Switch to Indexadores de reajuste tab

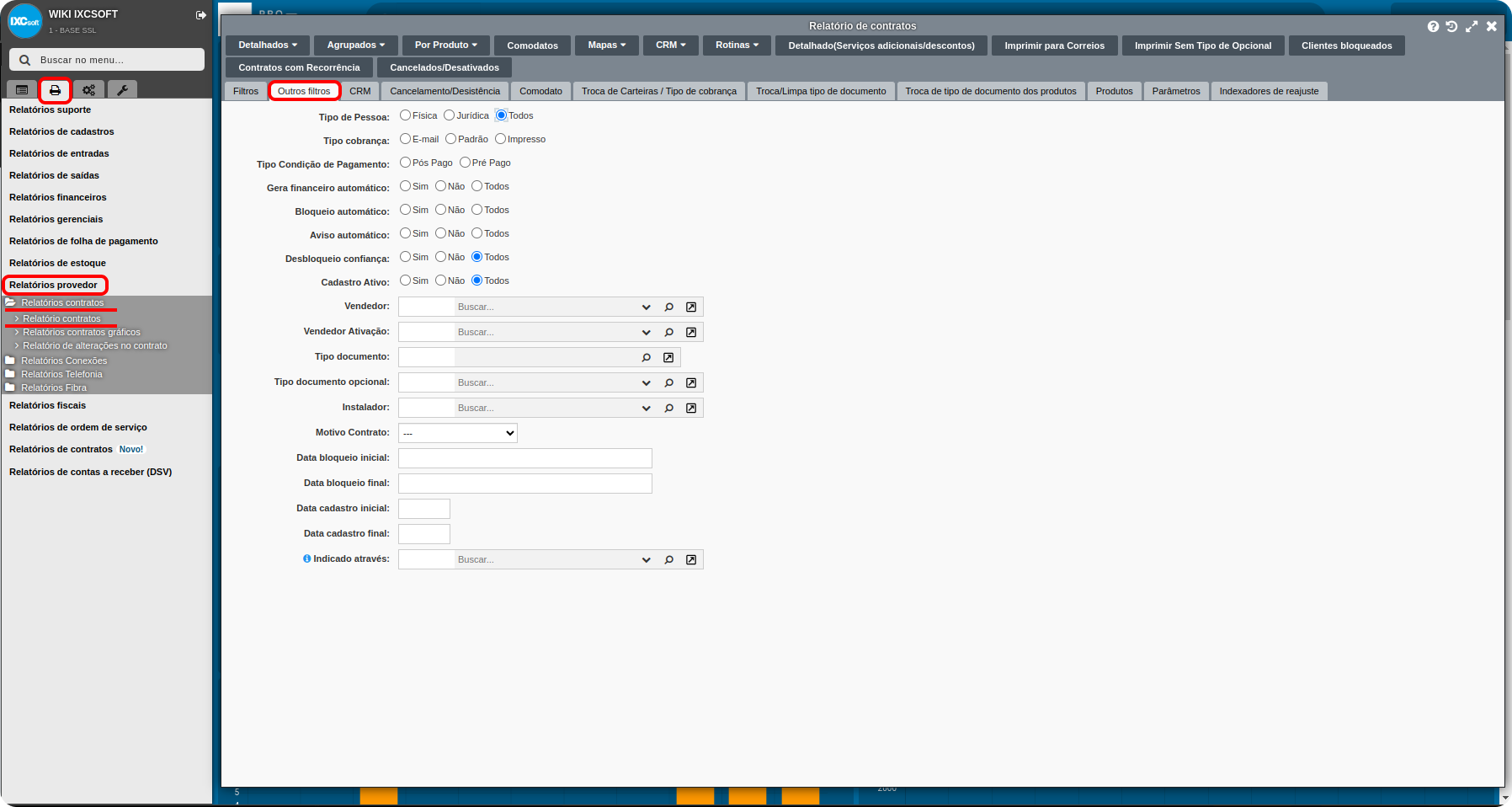pyautogui.click(x=1269, y=91)
